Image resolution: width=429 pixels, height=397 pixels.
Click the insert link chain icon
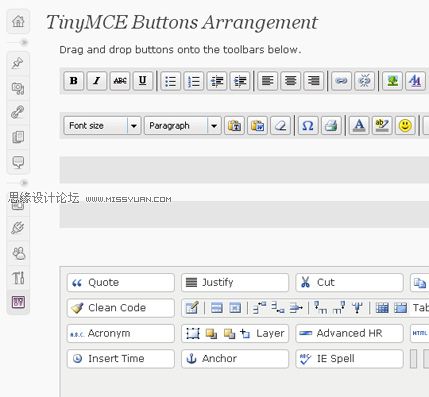(341, 81)
